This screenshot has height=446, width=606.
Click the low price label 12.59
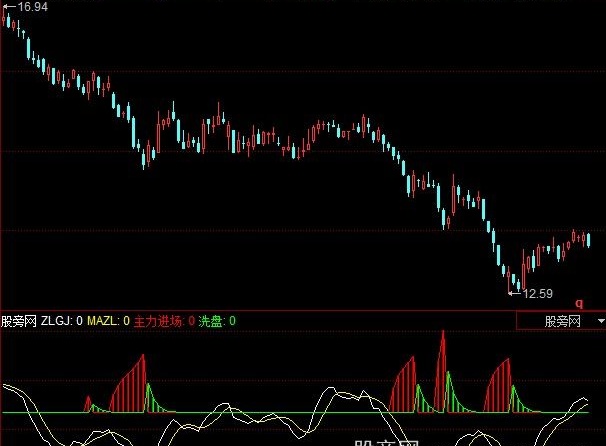click(x=538, y=294)
